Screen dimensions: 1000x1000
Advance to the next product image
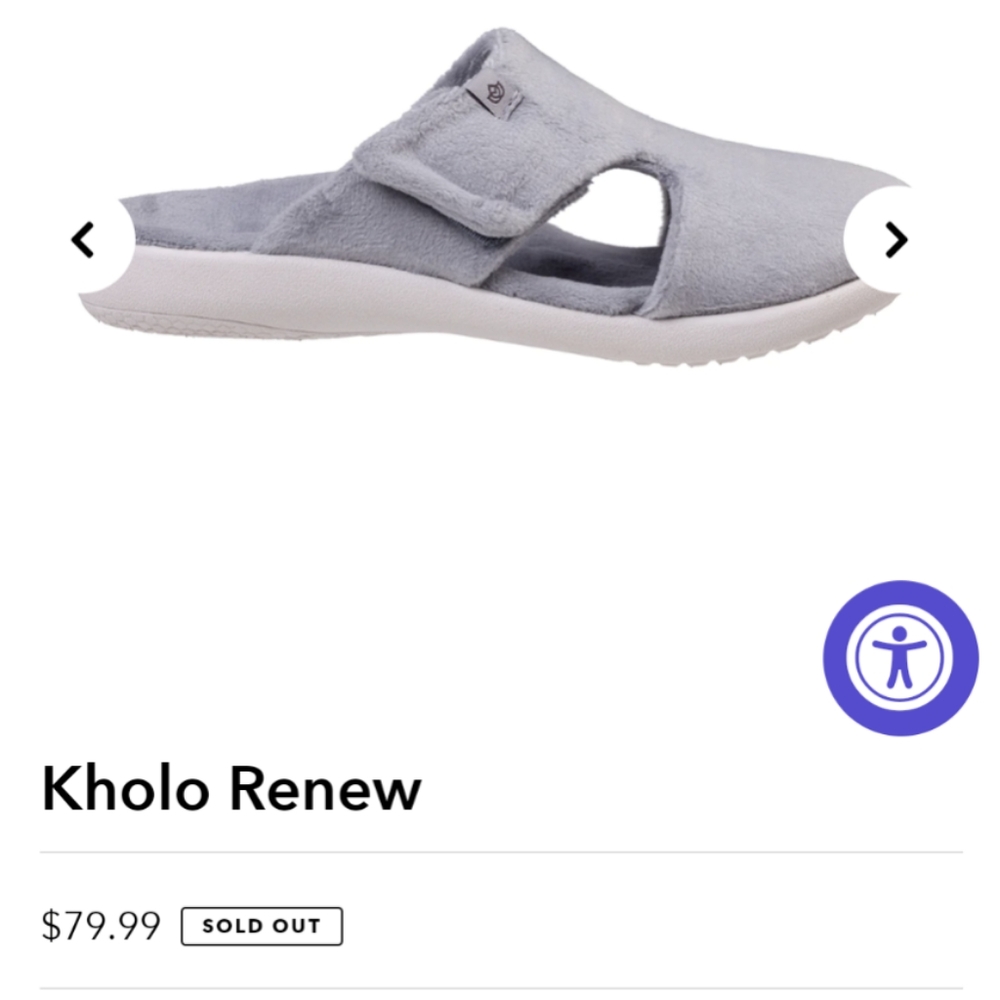tap(896, 240)
